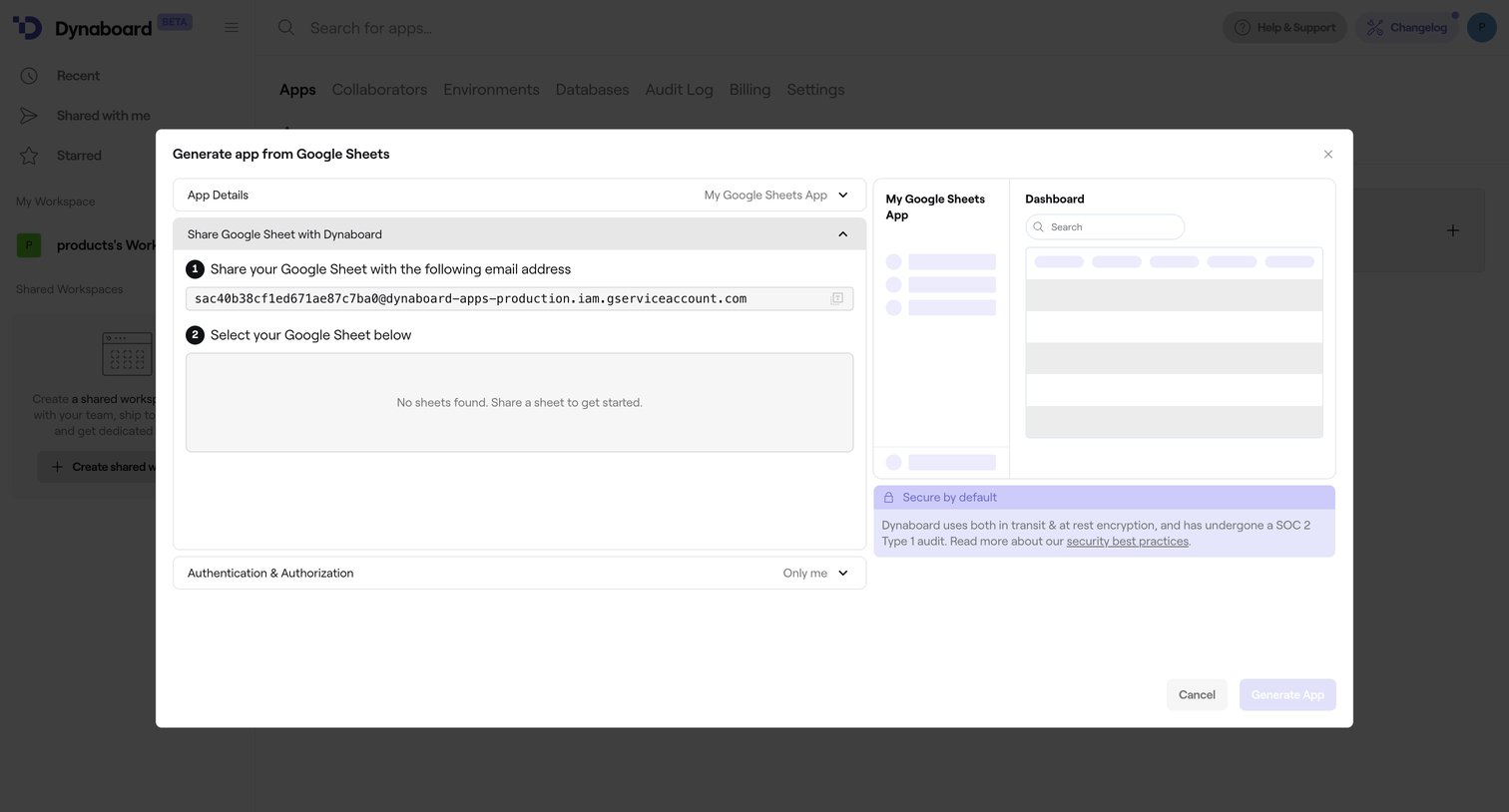Open the Changelog button

[1406, 28]
